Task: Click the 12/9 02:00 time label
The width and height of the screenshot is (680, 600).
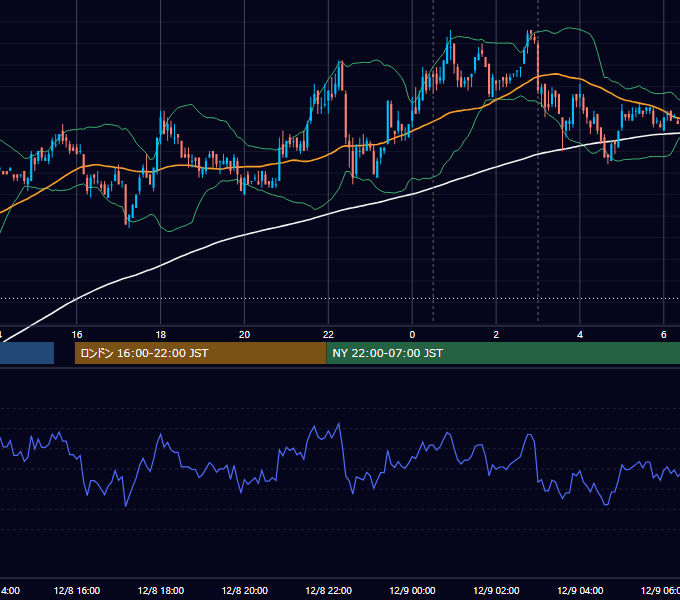Action: pyautogui.click(x=496, y=590)
